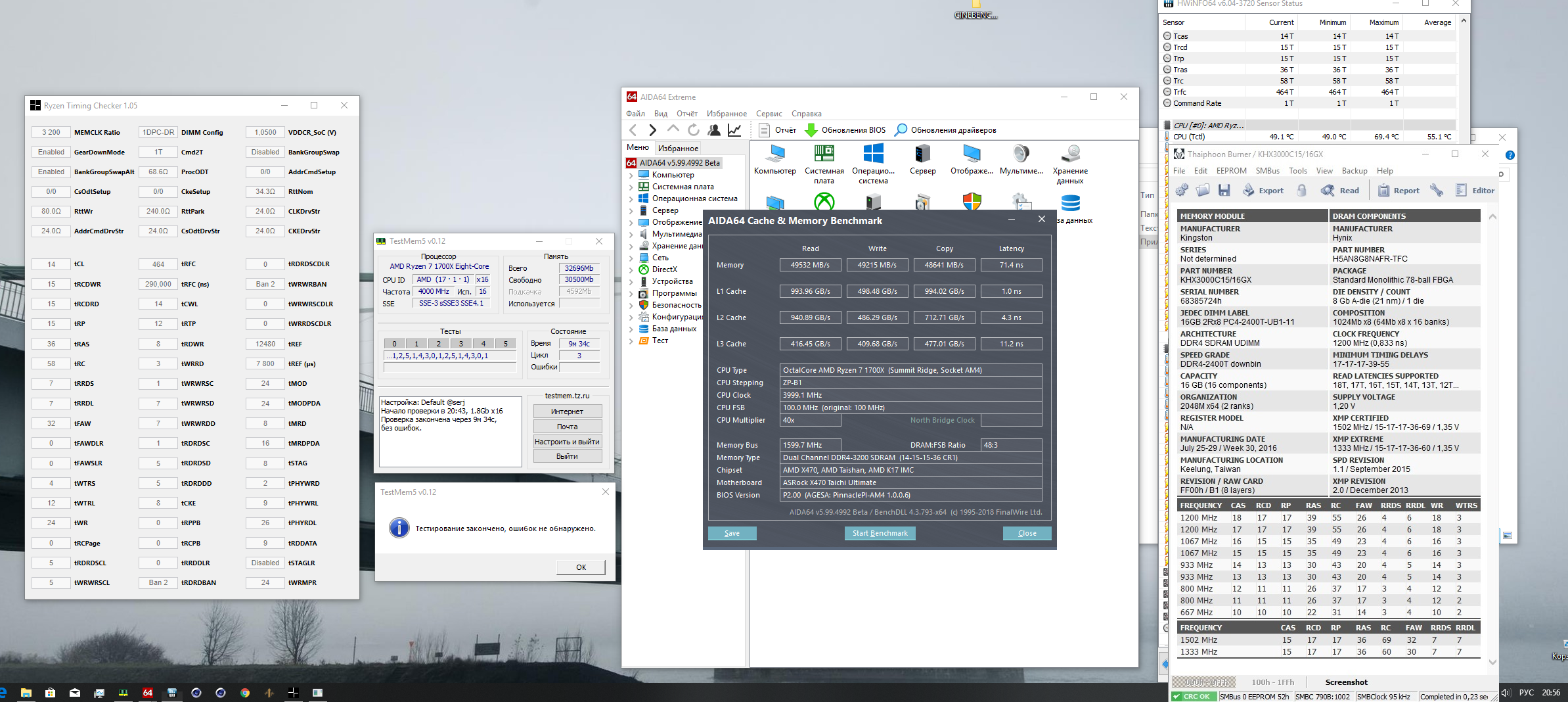Click the back arrow in AIDA64 toolbar
The width and height of the screenshot is (1568, 702).
coord(633,130)
